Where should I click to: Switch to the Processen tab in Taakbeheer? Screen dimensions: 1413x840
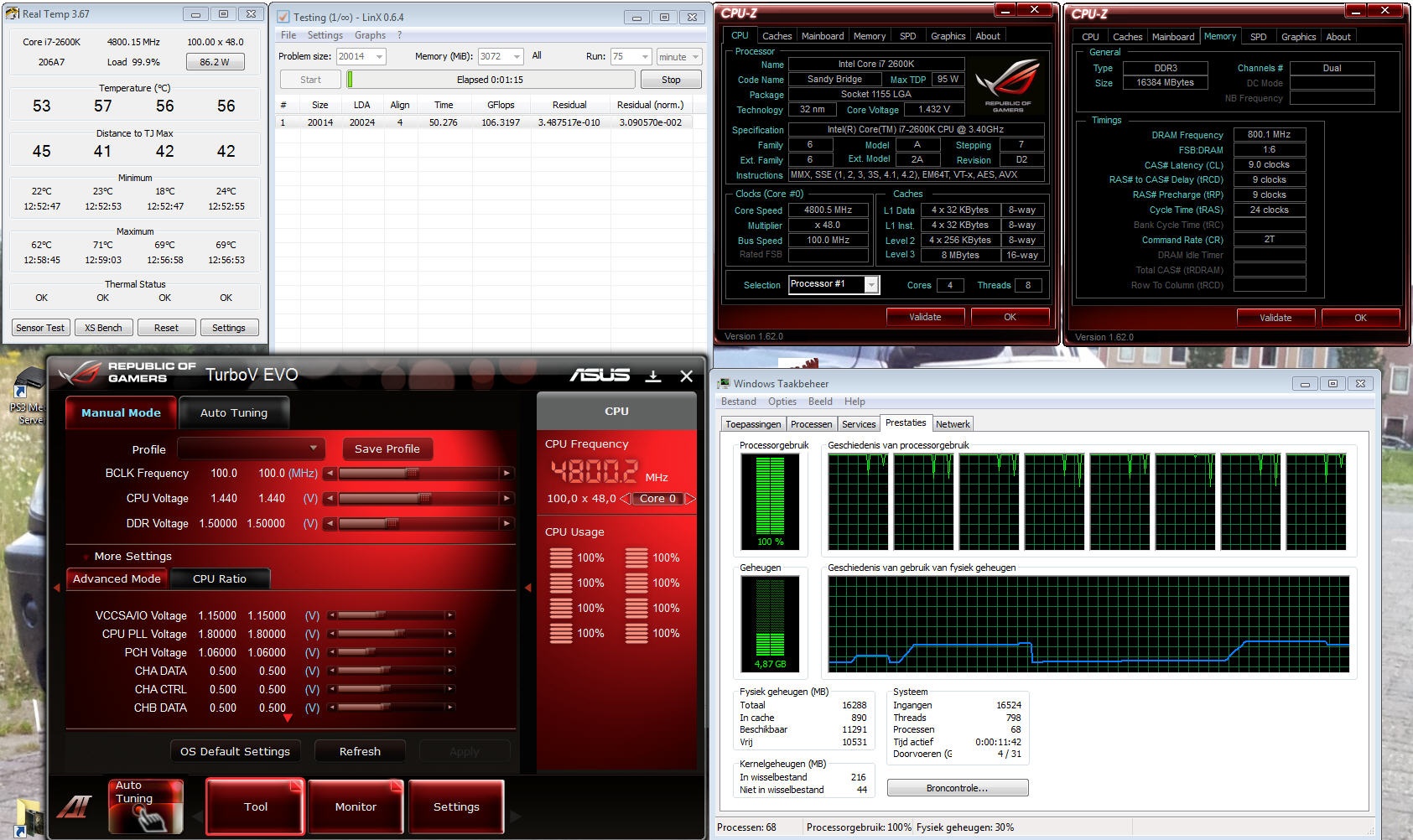coord(811,424)
